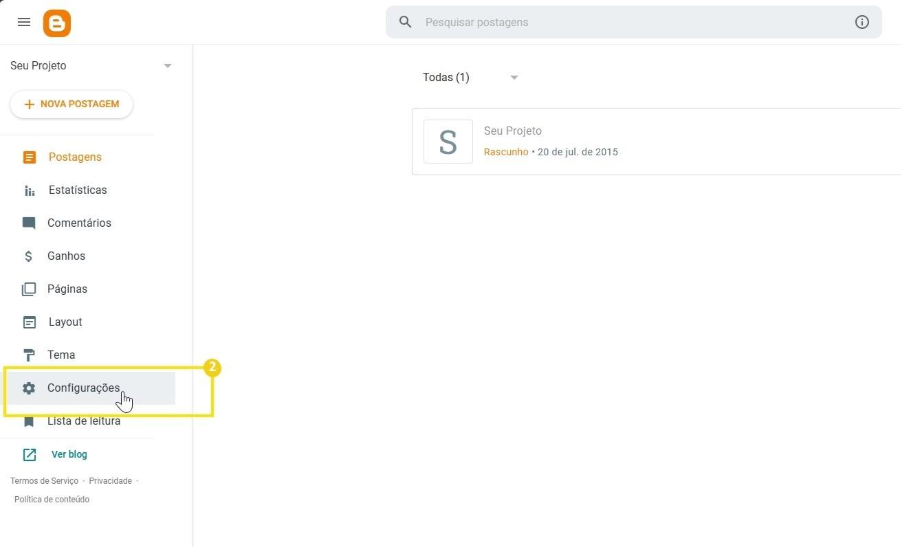This screenshot has width=901, height=547.
Task: Open the Ver blog link
Action: 69,454
